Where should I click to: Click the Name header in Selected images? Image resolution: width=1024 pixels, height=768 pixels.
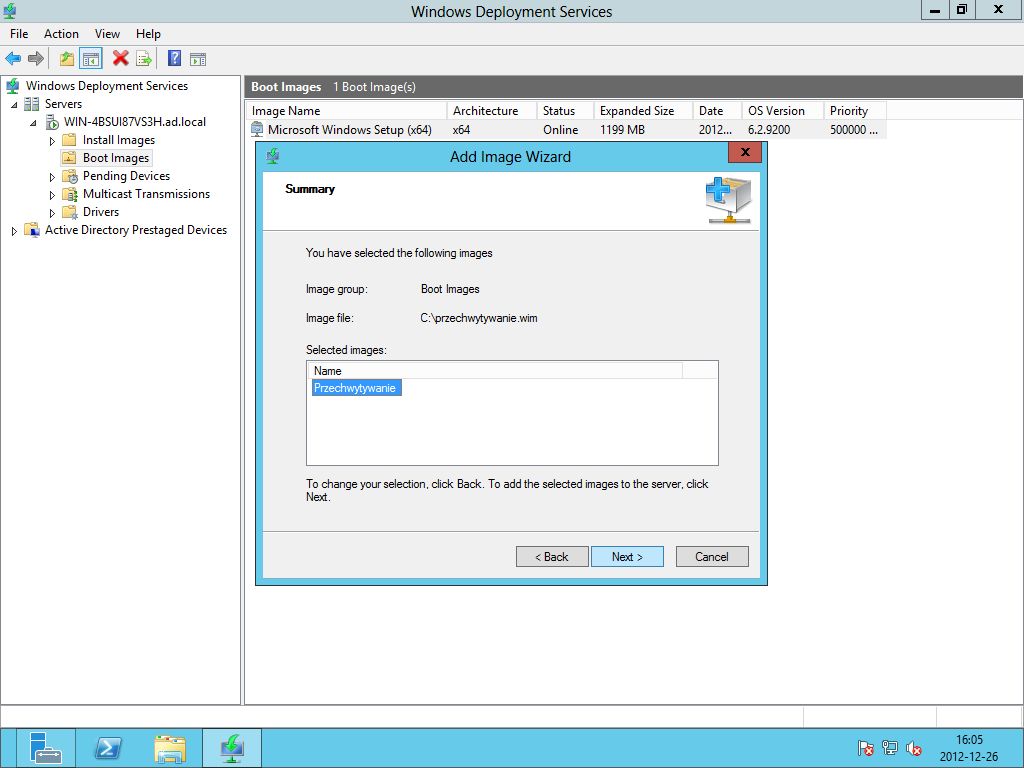tap(495, 370)
